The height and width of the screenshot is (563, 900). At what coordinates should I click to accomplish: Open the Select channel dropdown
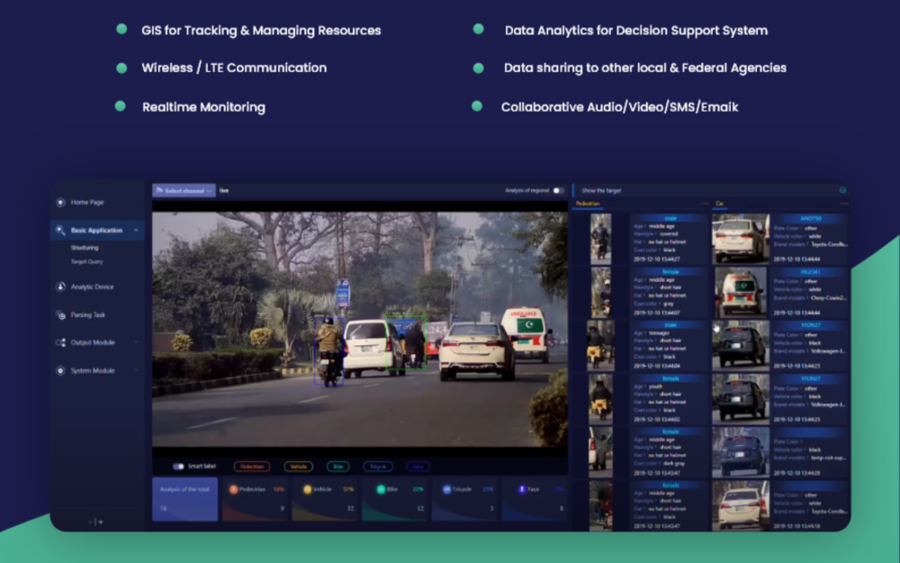click(x=184, y=191)
